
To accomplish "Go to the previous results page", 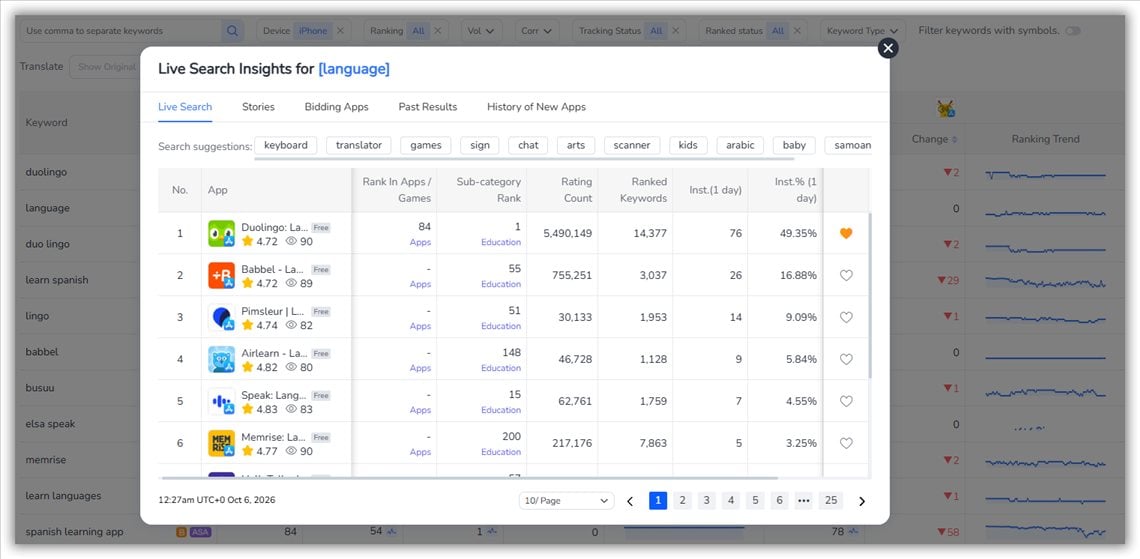I will point(630,501).
